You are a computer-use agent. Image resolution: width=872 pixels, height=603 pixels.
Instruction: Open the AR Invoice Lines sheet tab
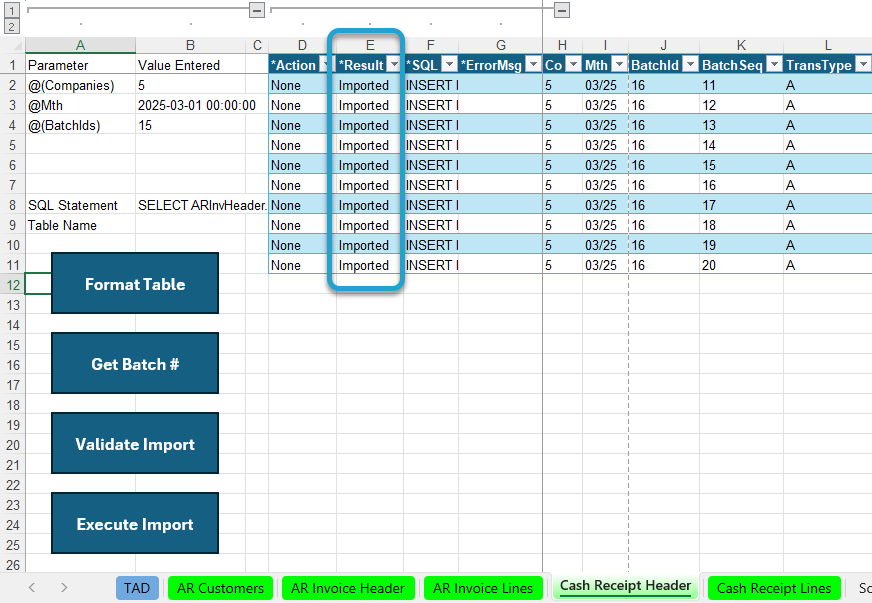pyautogui.click(x=483, y=588)
